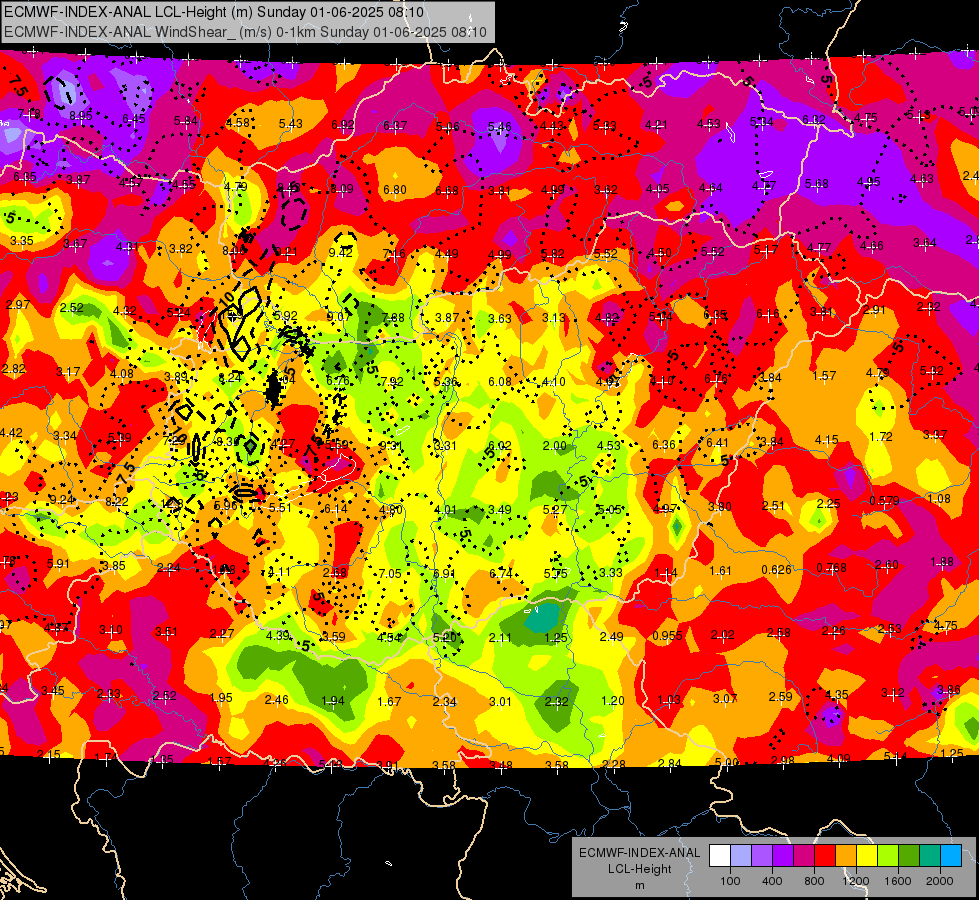Viewport: 979px width, 900px height.
Task: Click wind shear value 5.43
Action: tap(290, 124)
